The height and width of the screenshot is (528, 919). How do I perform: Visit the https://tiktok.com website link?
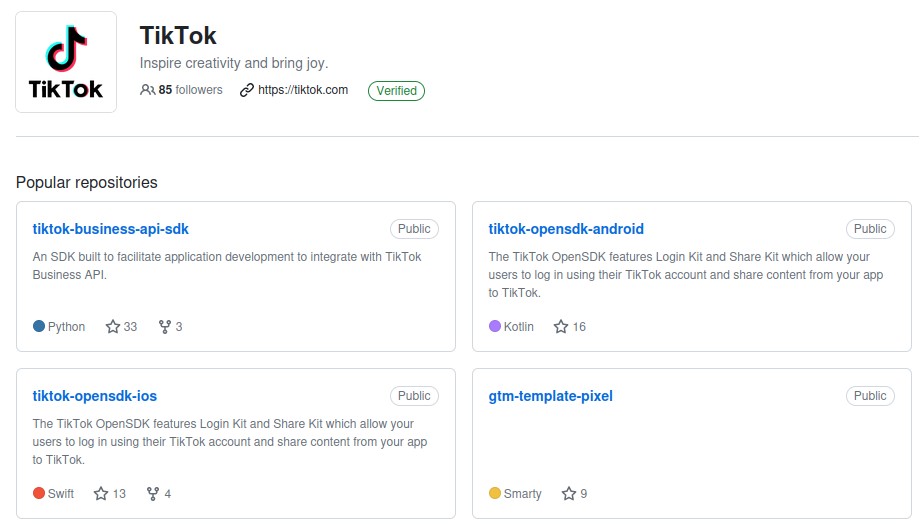302,90
